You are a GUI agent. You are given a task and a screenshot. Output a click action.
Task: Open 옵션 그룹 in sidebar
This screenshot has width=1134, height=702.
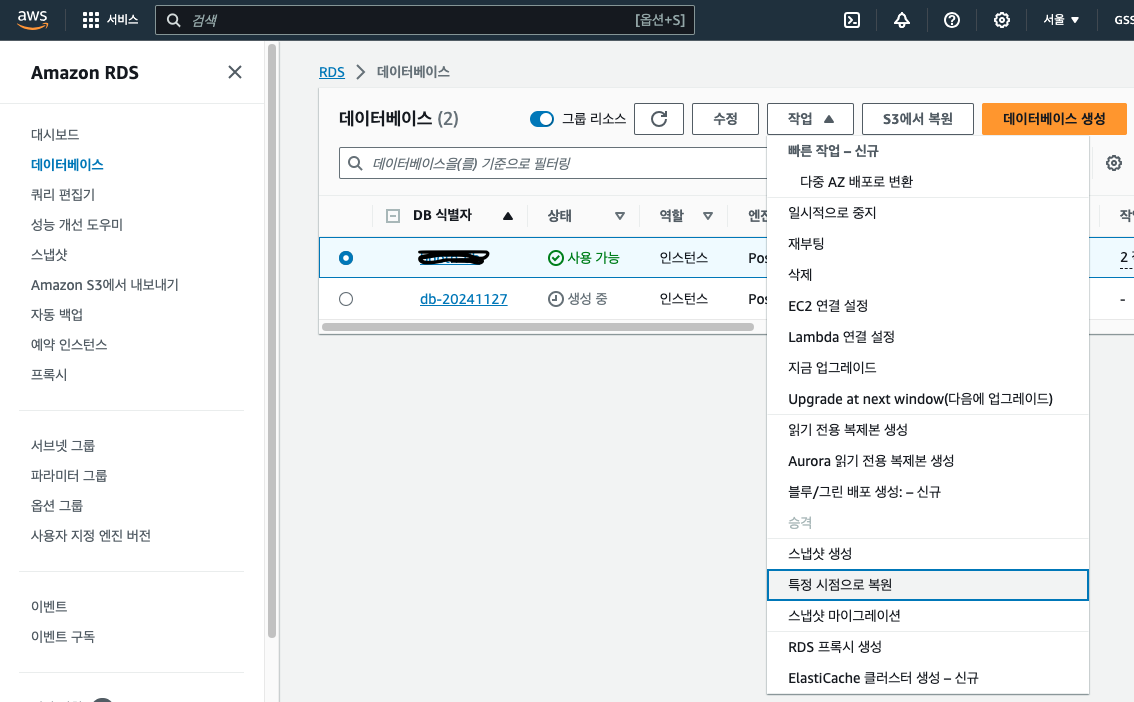coord(56,505)
